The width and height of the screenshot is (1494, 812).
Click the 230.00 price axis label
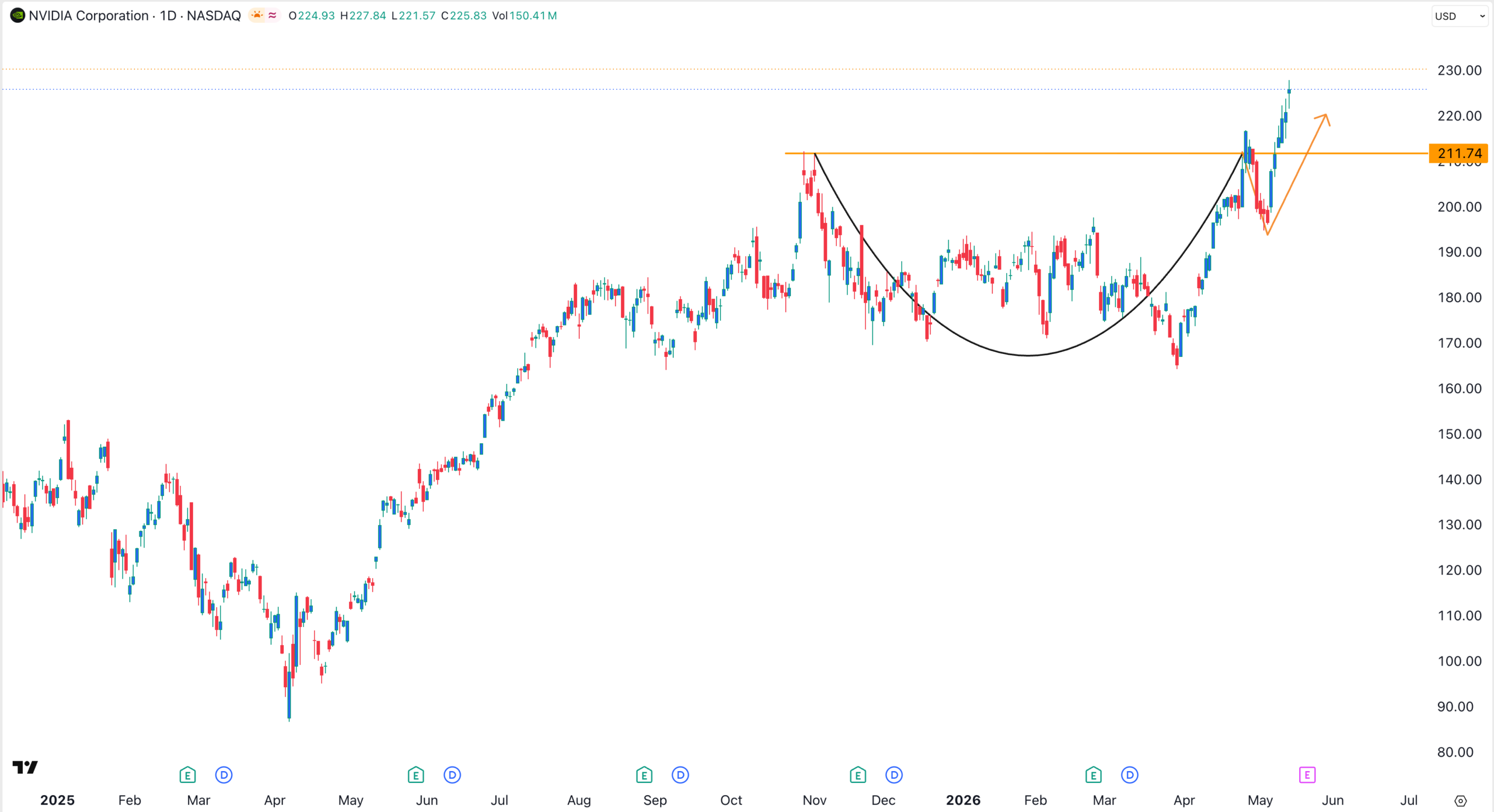pos(1460,71)
